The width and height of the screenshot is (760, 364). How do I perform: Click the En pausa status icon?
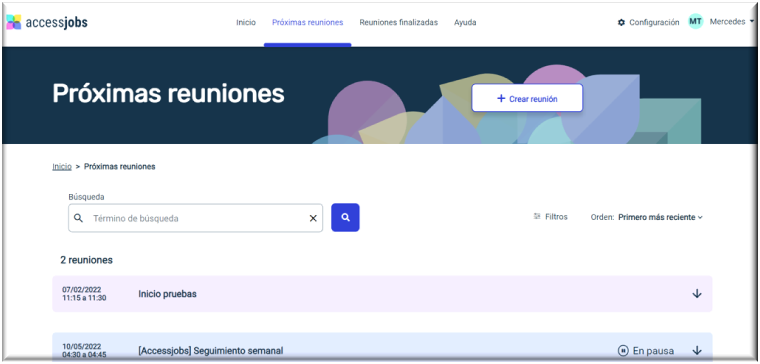coord(623,350)
